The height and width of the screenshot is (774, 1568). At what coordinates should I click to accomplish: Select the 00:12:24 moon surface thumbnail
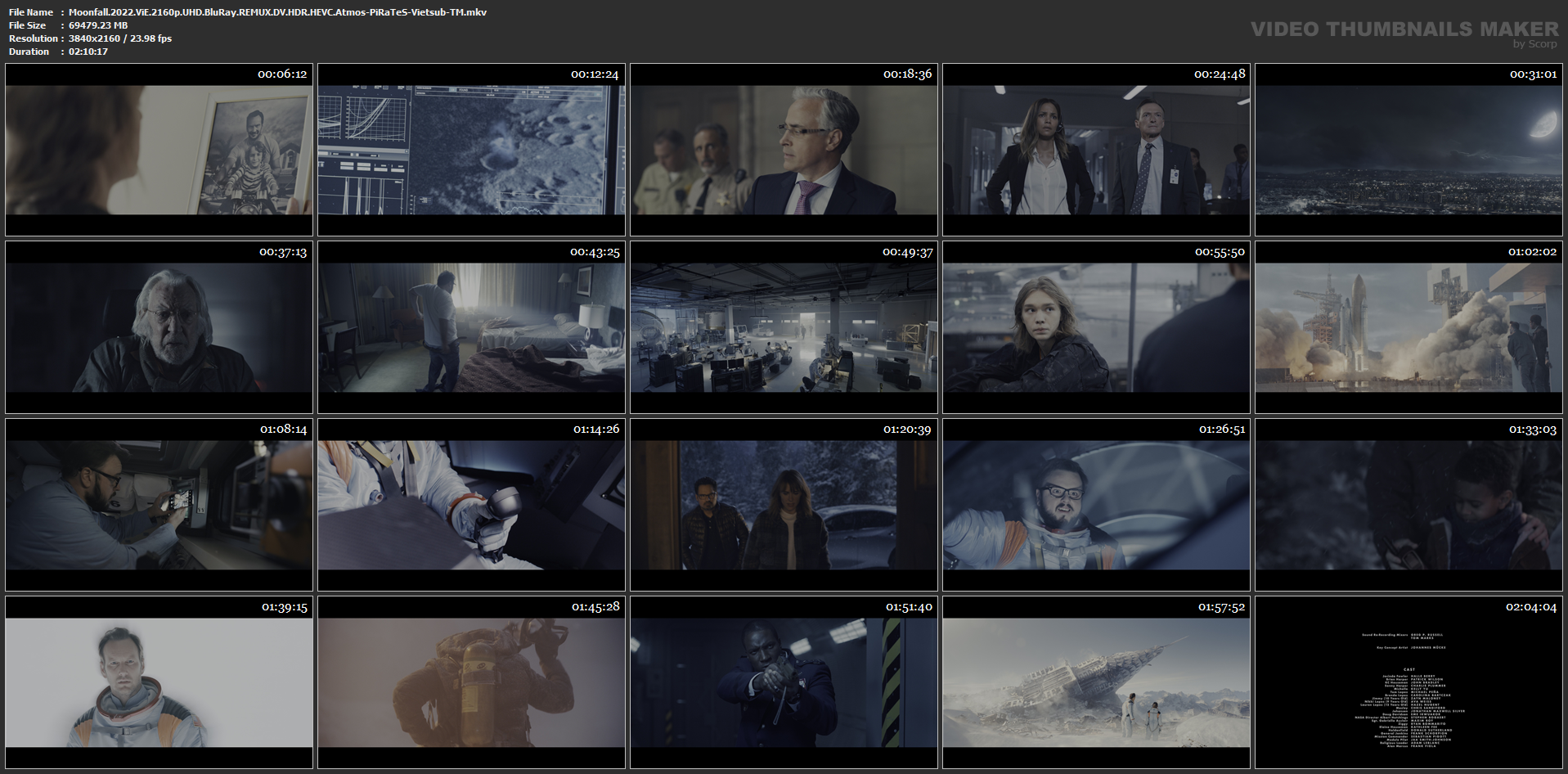(471, 151)
